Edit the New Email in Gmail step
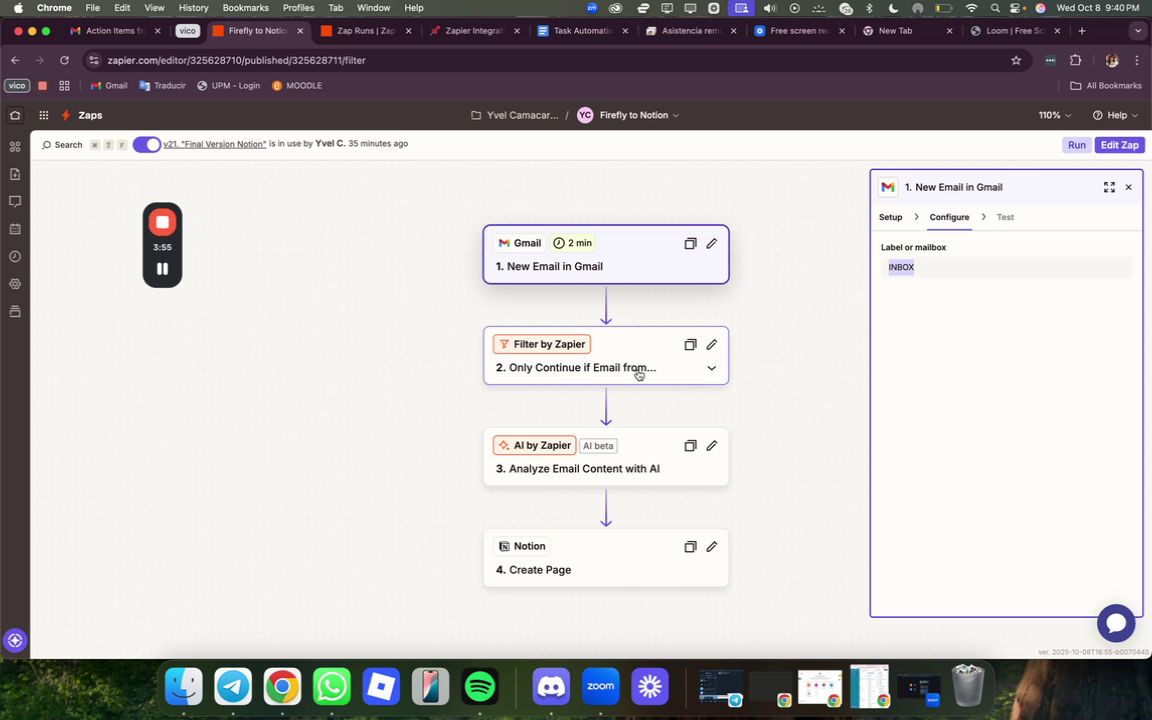The width and height of the screenshot is (1152, 720). (711, 243)
